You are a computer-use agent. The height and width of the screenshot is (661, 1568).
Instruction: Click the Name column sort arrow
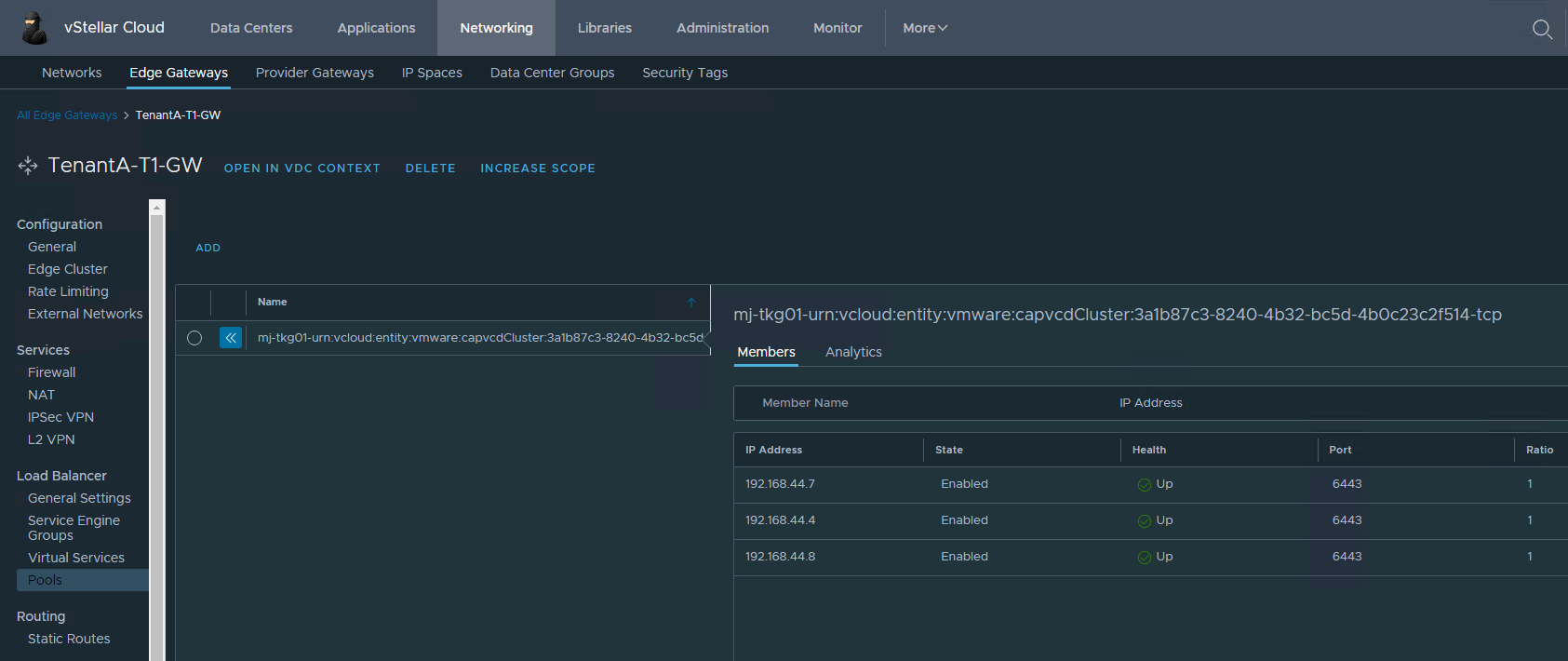coord(691,303)
